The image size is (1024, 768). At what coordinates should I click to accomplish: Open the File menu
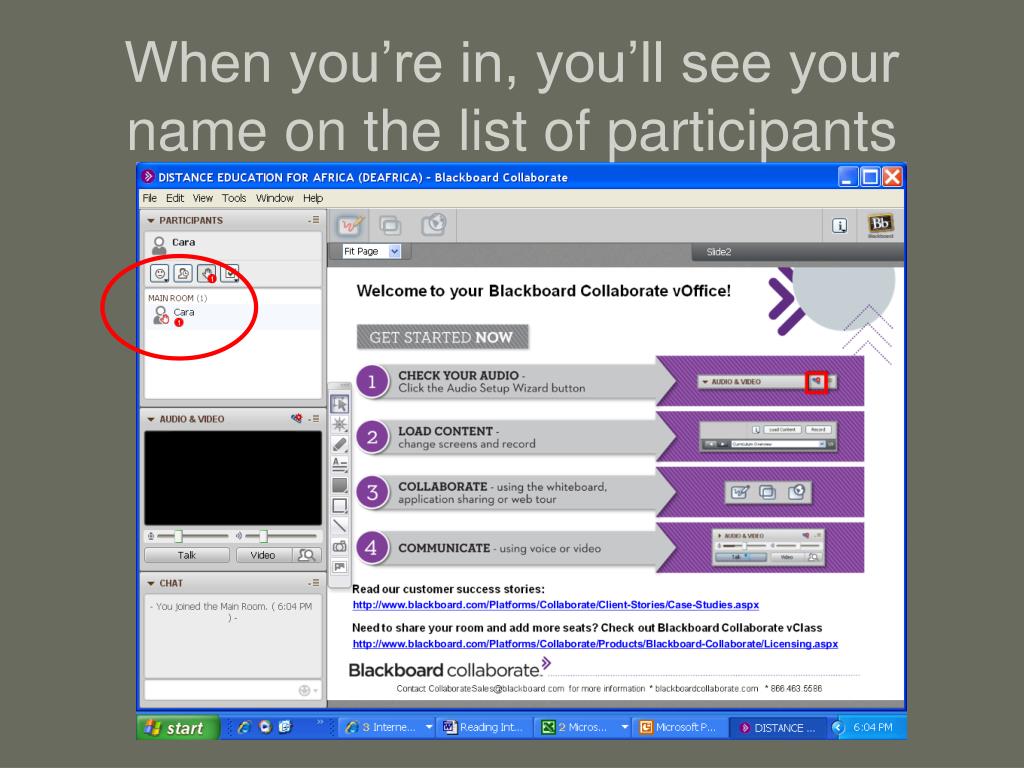pos(150,198)
